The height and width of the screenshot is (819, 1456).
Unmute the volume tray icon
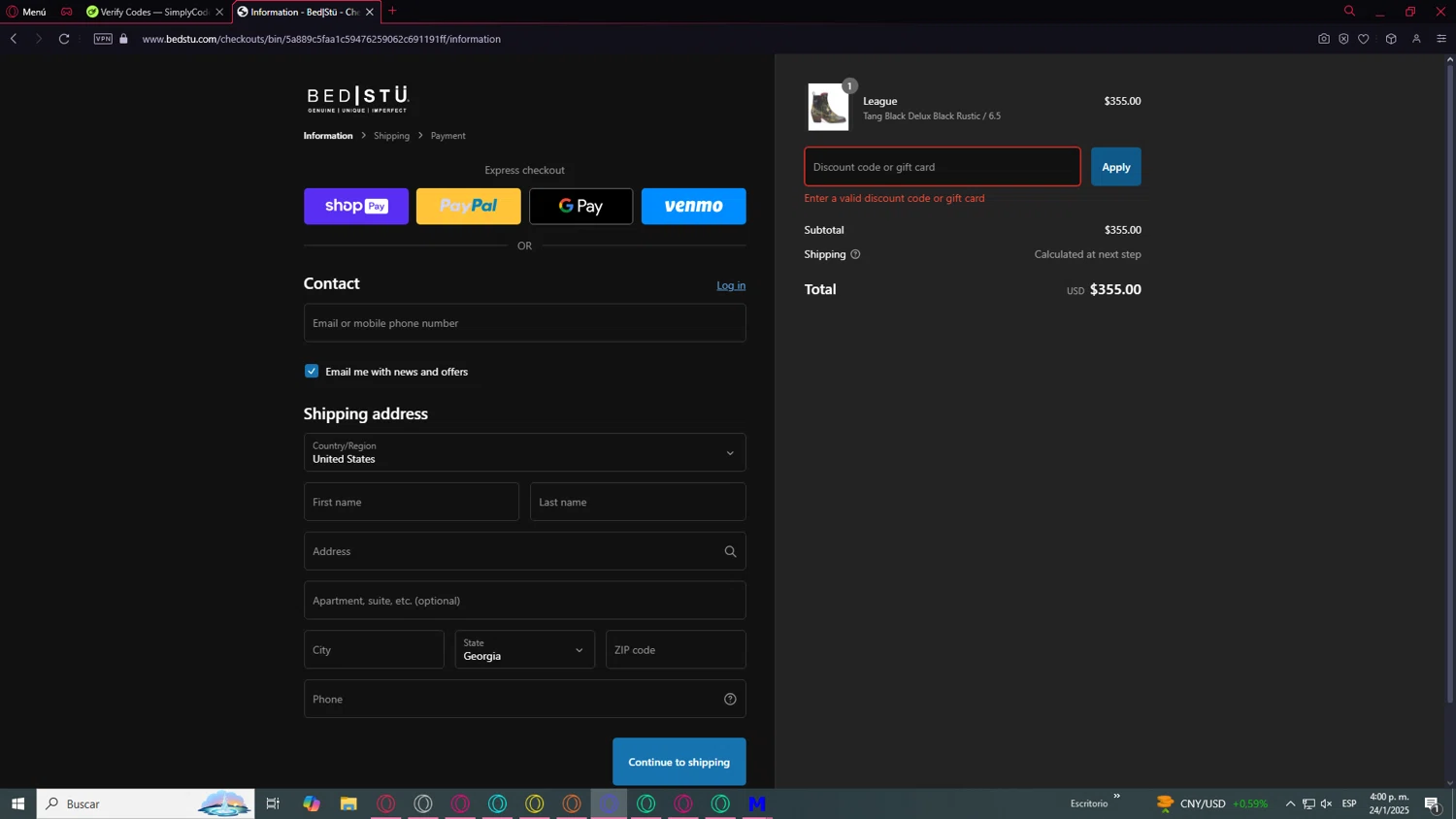click(1327, 803)
